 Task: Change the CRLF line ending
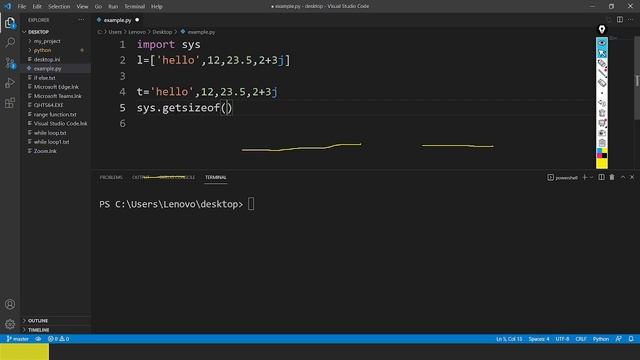tap(580, 339)
